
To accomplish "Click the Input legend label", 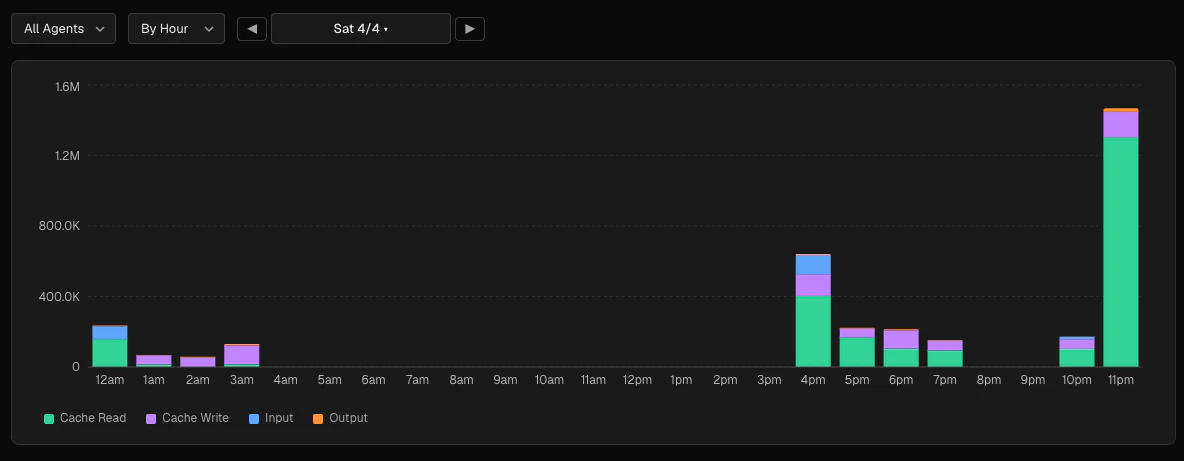I will [279, 418].
